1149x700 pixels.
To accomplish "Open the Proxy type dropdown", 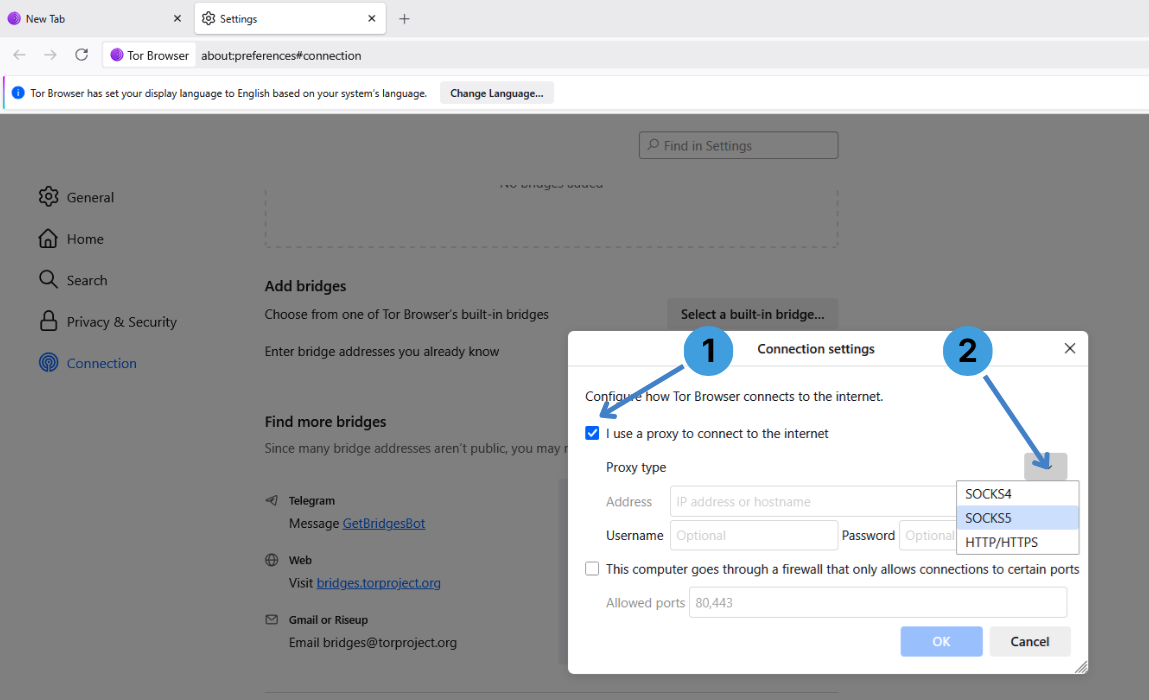I will coord(1046,466).
